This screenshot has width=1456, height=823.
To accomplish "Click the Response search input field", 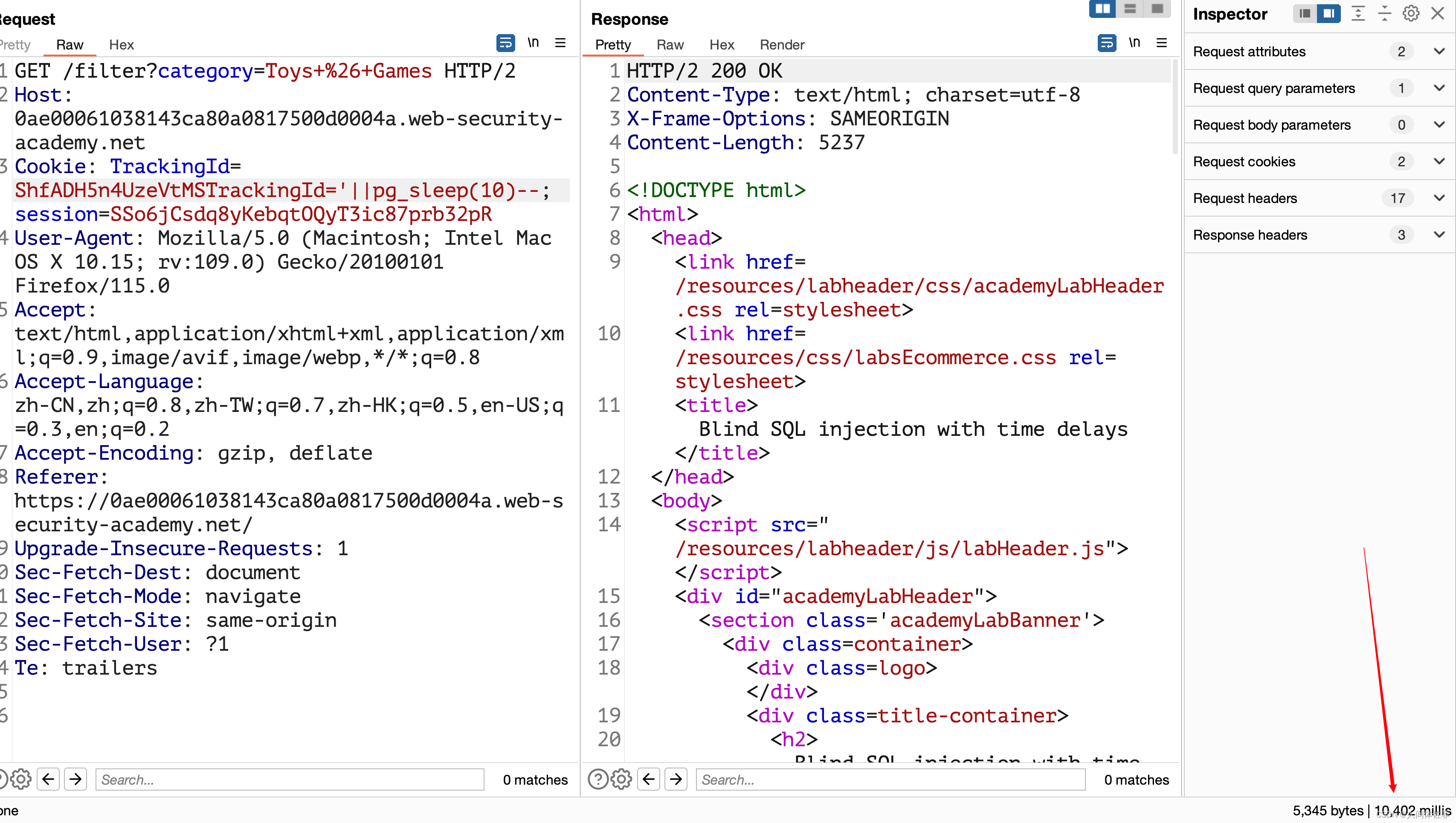I will tap(890, 780).
